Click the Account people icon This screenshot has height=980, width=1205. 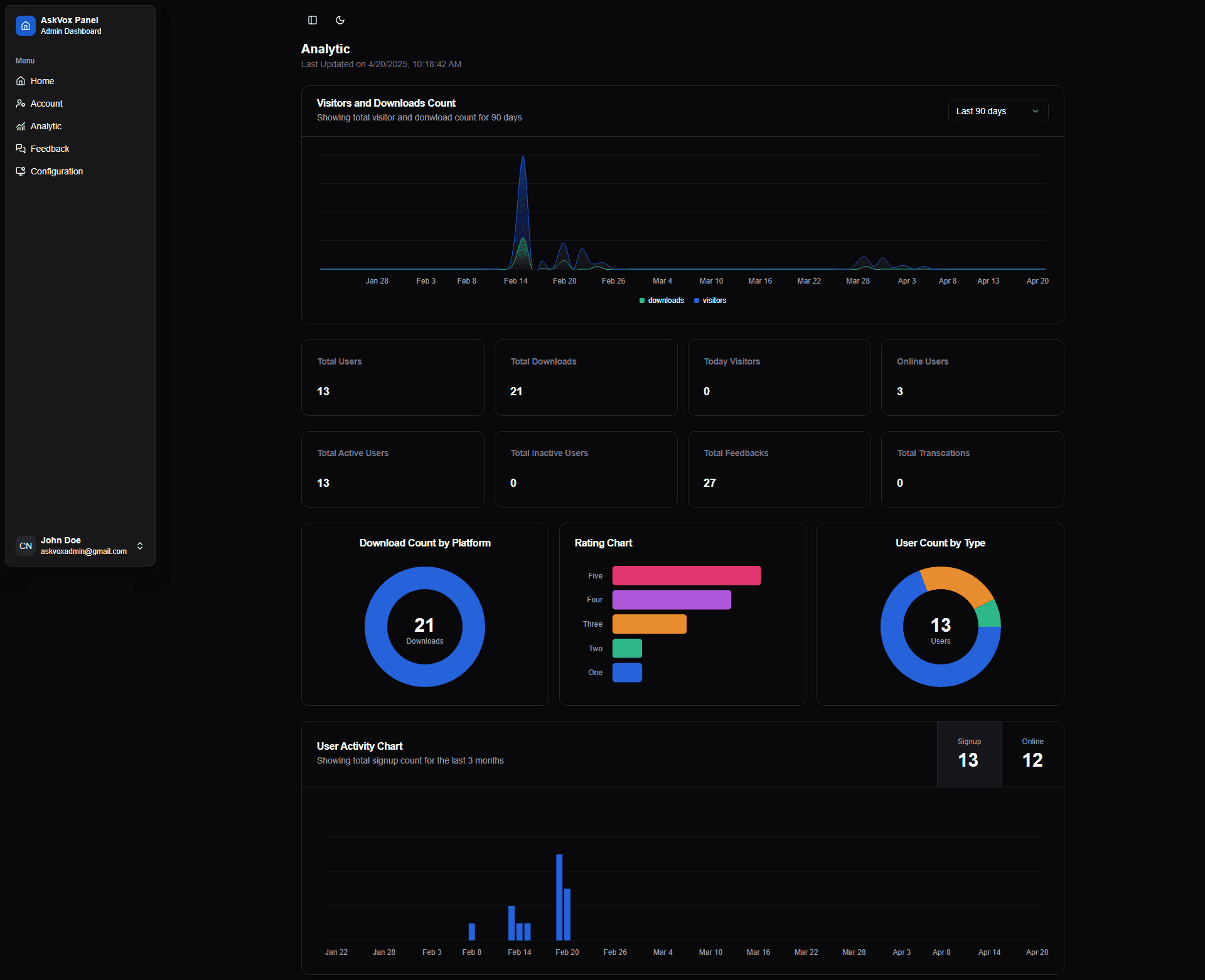(21, 104)
